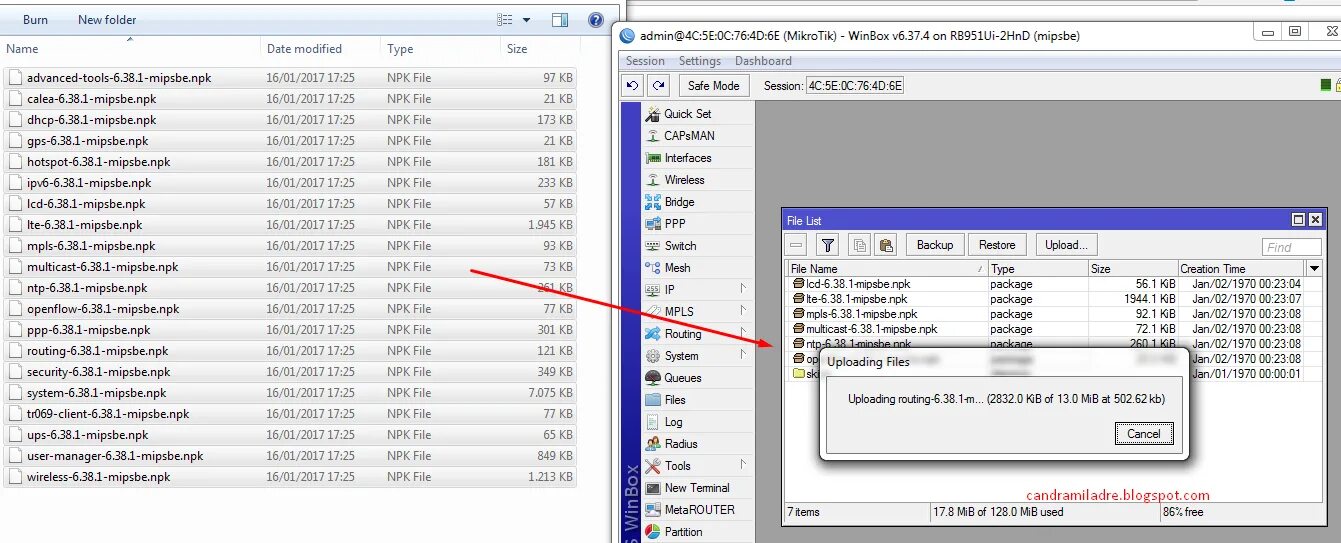The width and height of the screenshot is (1341, 543).
Task: Sort File List by File Name column
Action: click(886, 269)
